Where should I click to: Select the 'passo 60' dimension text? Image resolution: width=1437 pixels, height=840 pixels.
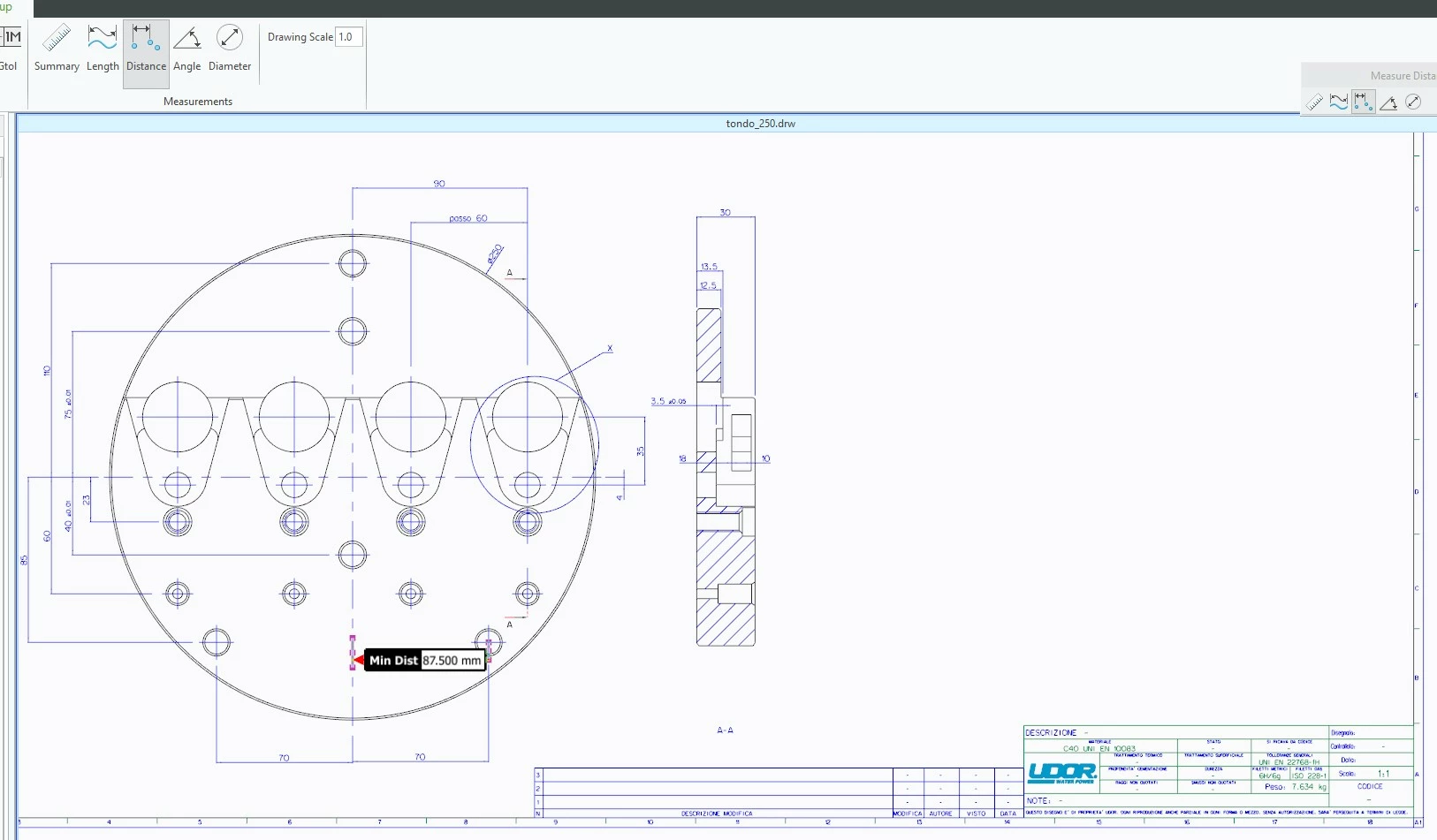click(468, 218)
